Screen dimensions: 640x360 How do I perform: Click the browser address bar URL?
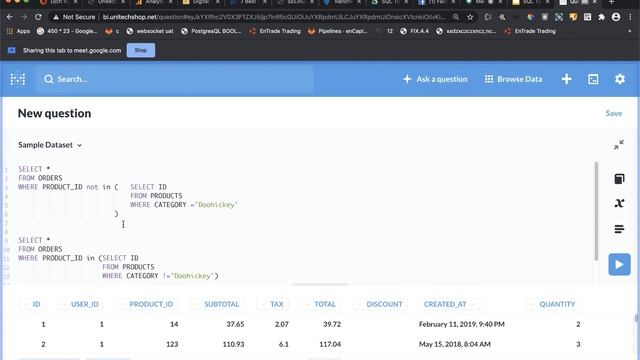click(274, 17)
